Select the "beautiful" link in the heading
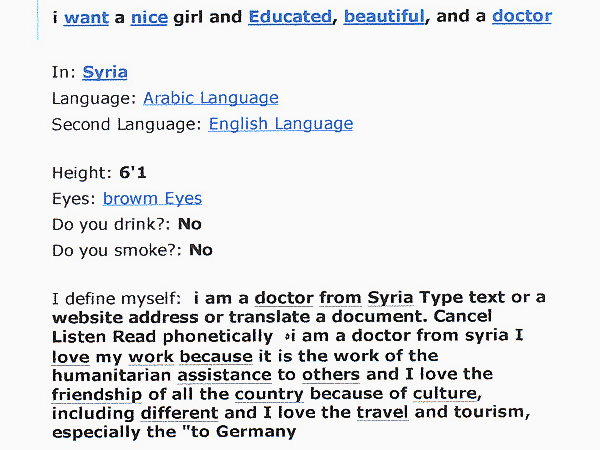This screenshot has height=450, width=600. coord(384,17)
